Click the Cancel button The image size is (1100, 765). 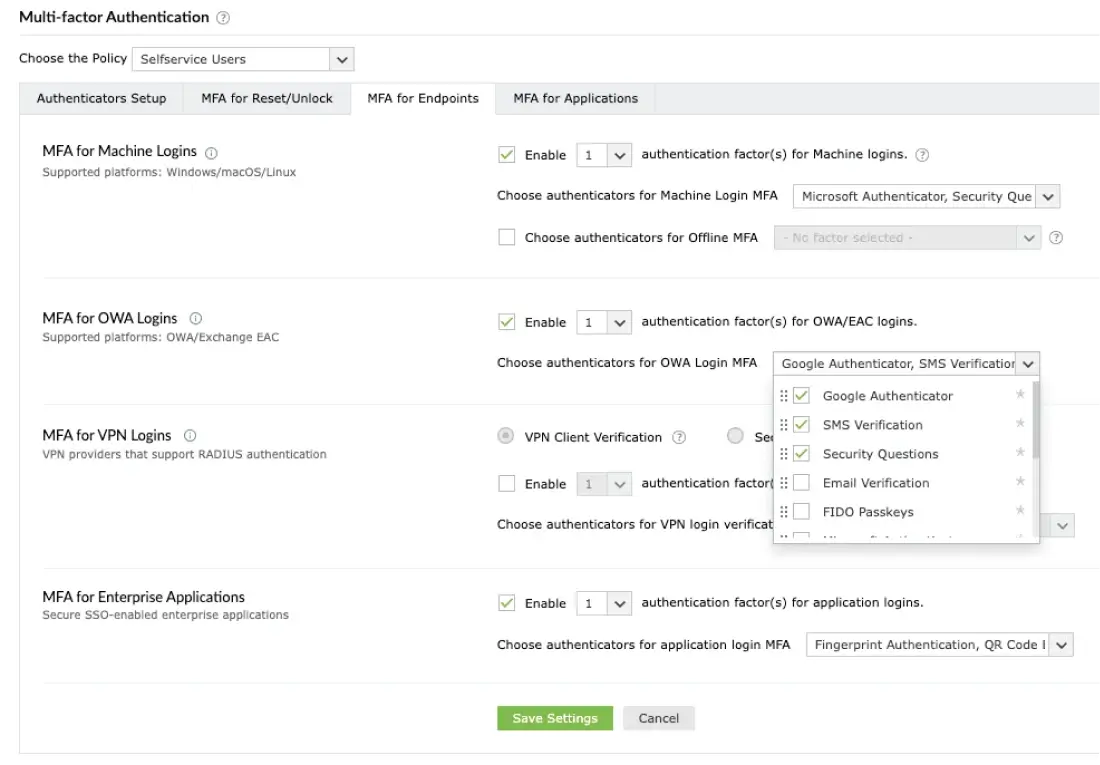(658, 718)
